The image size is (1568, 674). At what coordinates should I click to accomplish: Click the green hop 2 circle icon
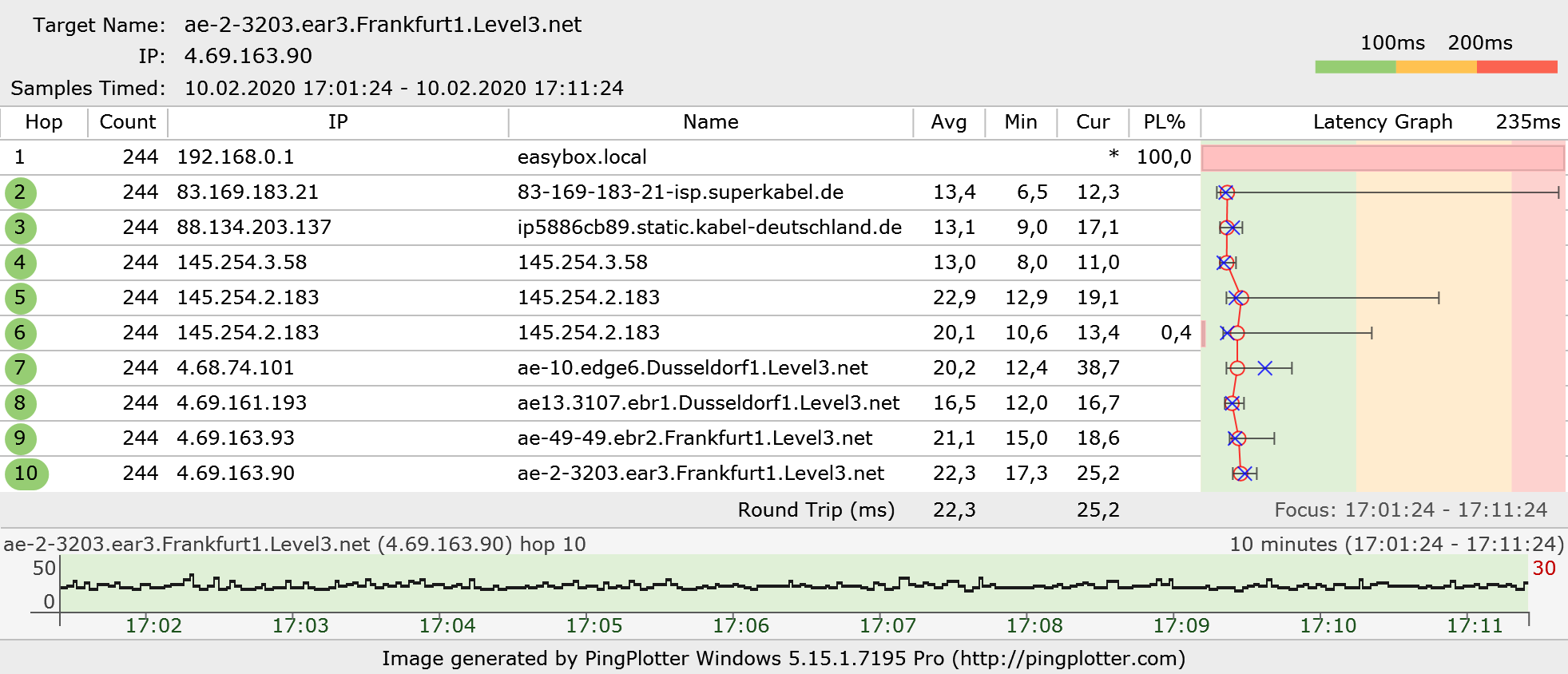click(x=20, y=192)
